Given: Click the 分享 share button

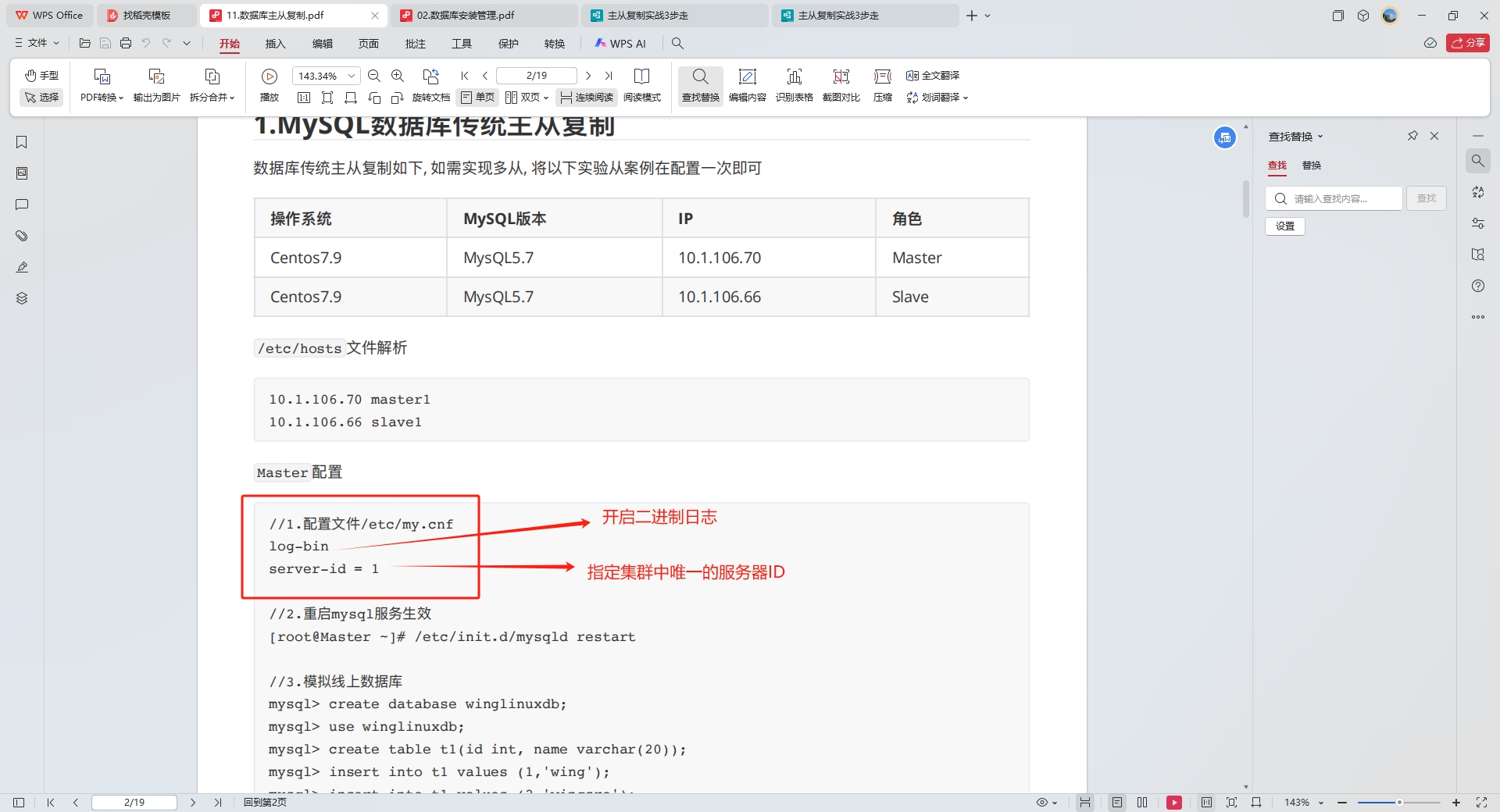Looking at the screenshot, I should (x=1468, y=43).
